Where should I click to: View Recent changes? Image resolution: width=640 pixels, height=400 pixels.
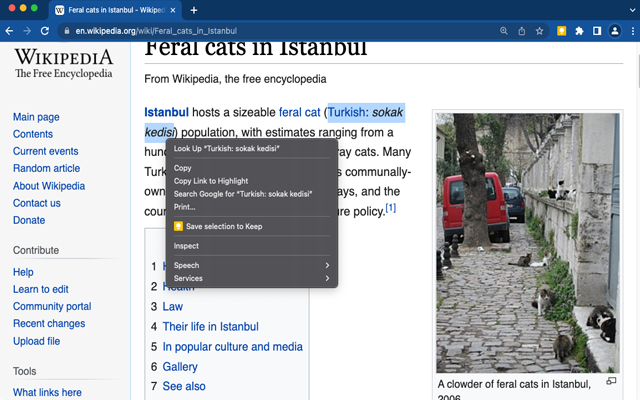[49, 324]
